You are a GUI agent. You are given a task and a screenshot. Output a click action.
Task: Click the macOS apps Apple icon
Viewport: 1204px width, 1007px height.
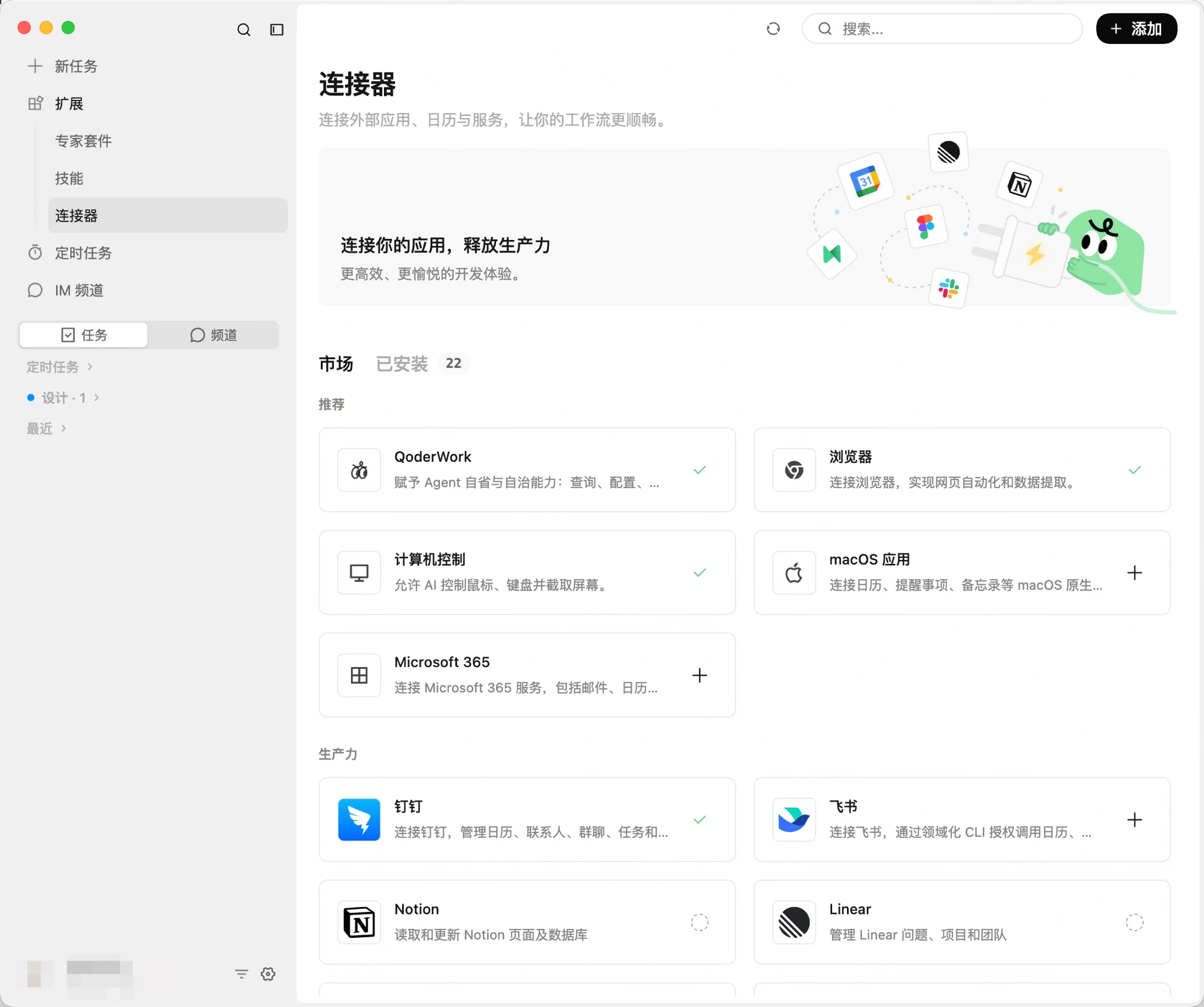tap(794, 572)
